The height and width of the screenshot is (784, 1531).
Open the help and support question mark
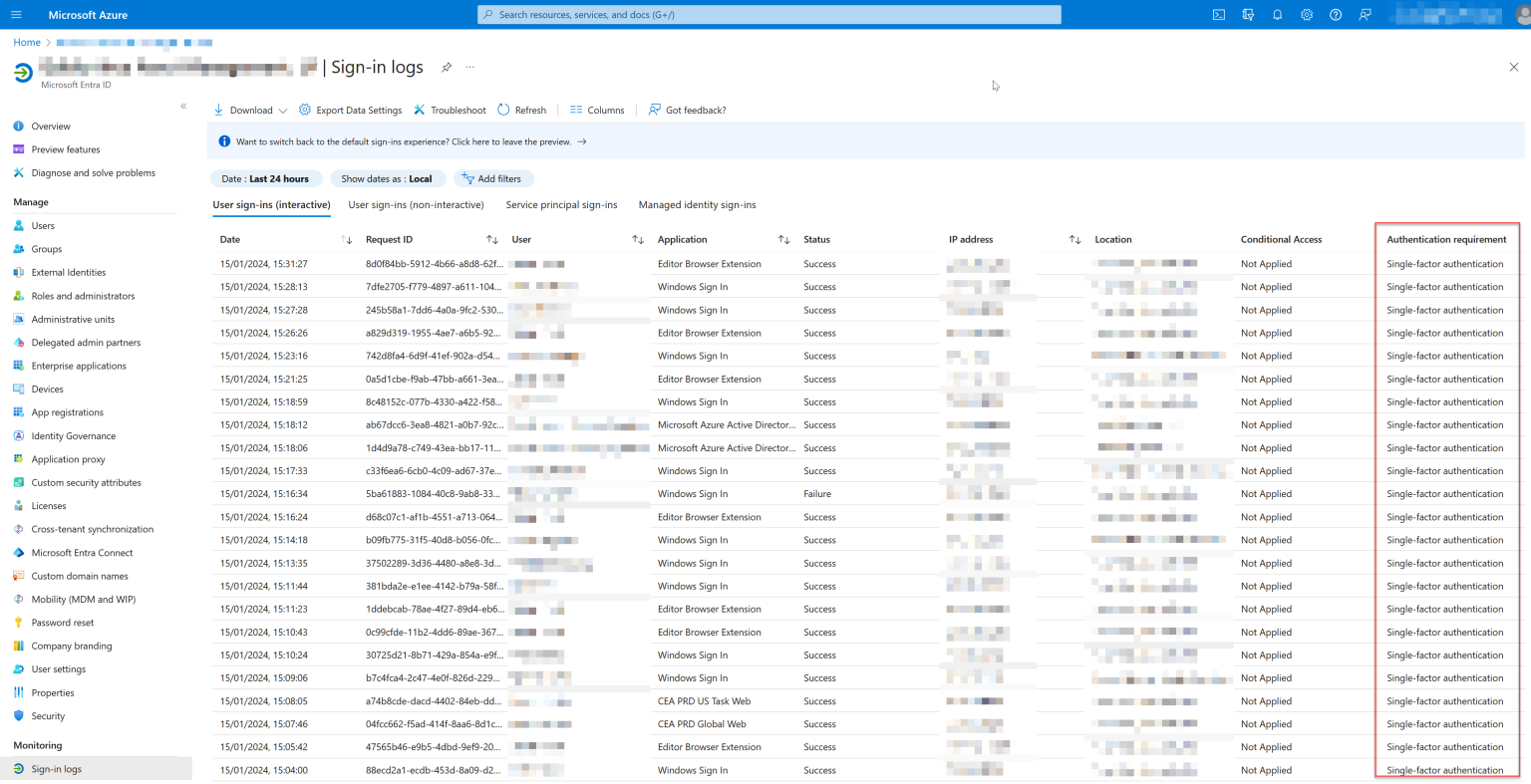pos(1336,14)
